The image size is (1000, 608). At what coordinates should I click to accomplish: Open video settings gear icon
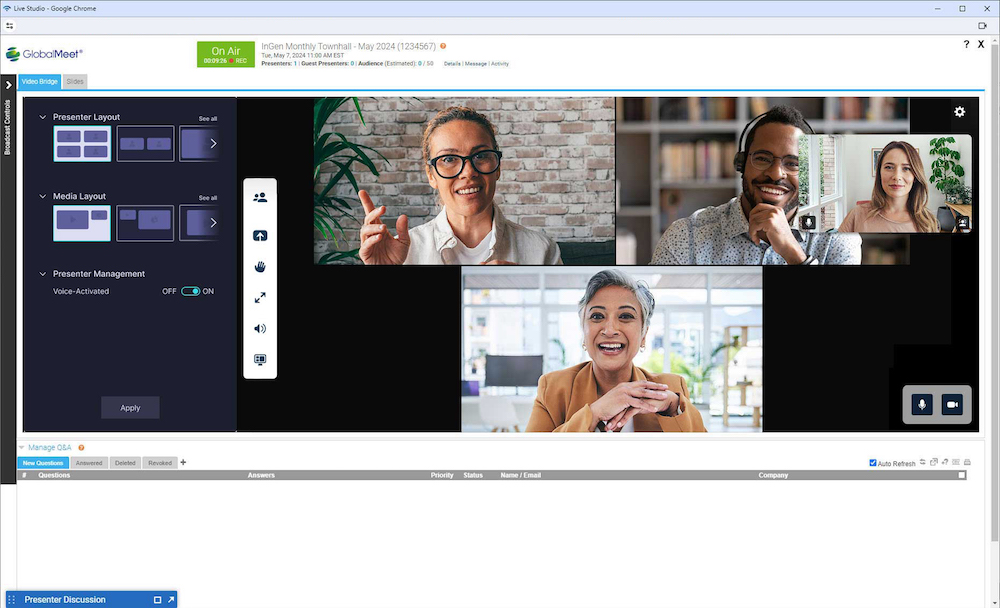coord(959,112)
